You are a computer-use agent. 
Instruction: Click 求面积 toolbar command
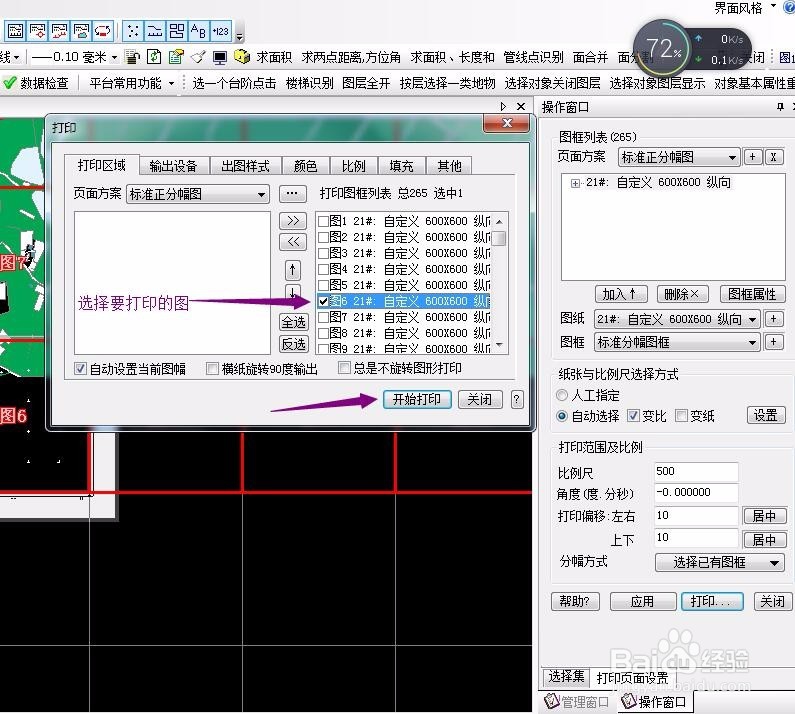[274, 57]
